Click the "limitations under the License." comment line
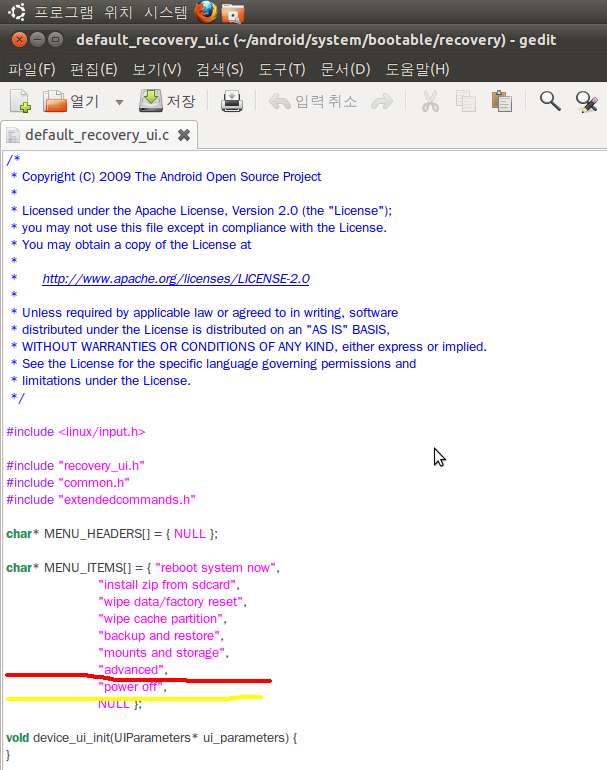The width and height of the screenshot is (607, 770). click(100, 381)
